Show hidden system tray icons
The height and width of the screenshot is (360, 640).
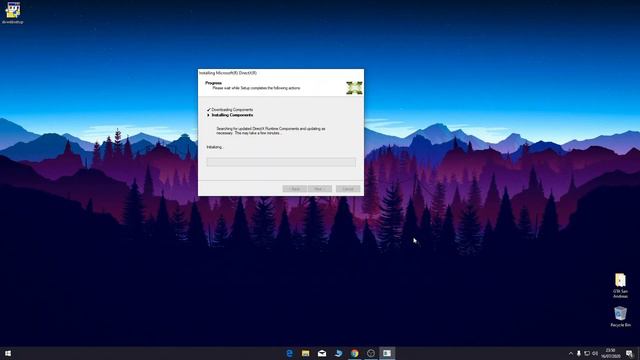tap(571, 353)
